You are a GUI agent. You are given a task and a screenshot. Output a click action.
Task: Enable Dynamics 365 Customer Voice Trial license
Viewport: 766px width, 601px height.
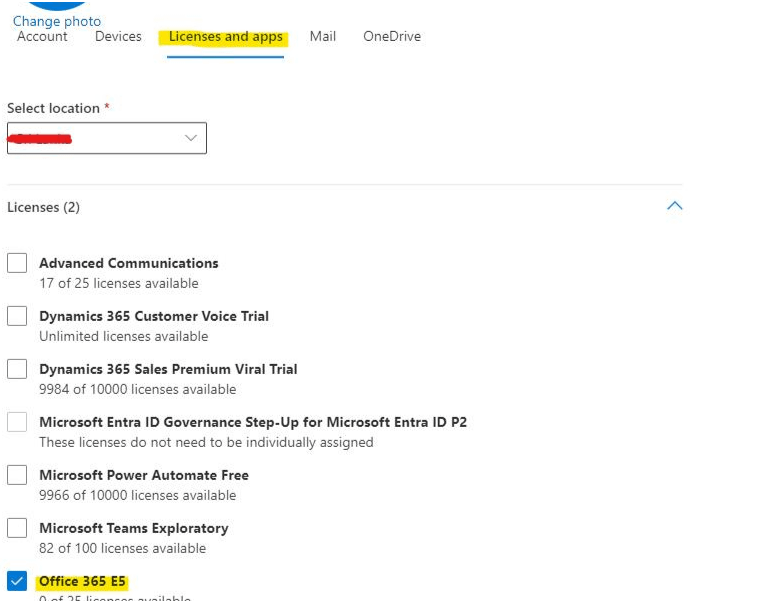click(x=17, y=316)
